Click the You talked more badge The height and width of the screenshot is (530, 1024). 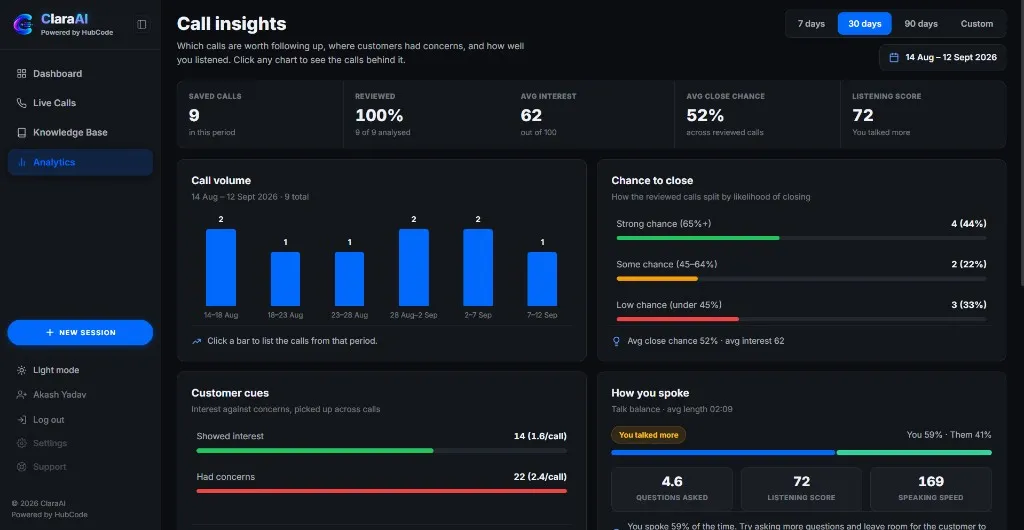point(648,435)
